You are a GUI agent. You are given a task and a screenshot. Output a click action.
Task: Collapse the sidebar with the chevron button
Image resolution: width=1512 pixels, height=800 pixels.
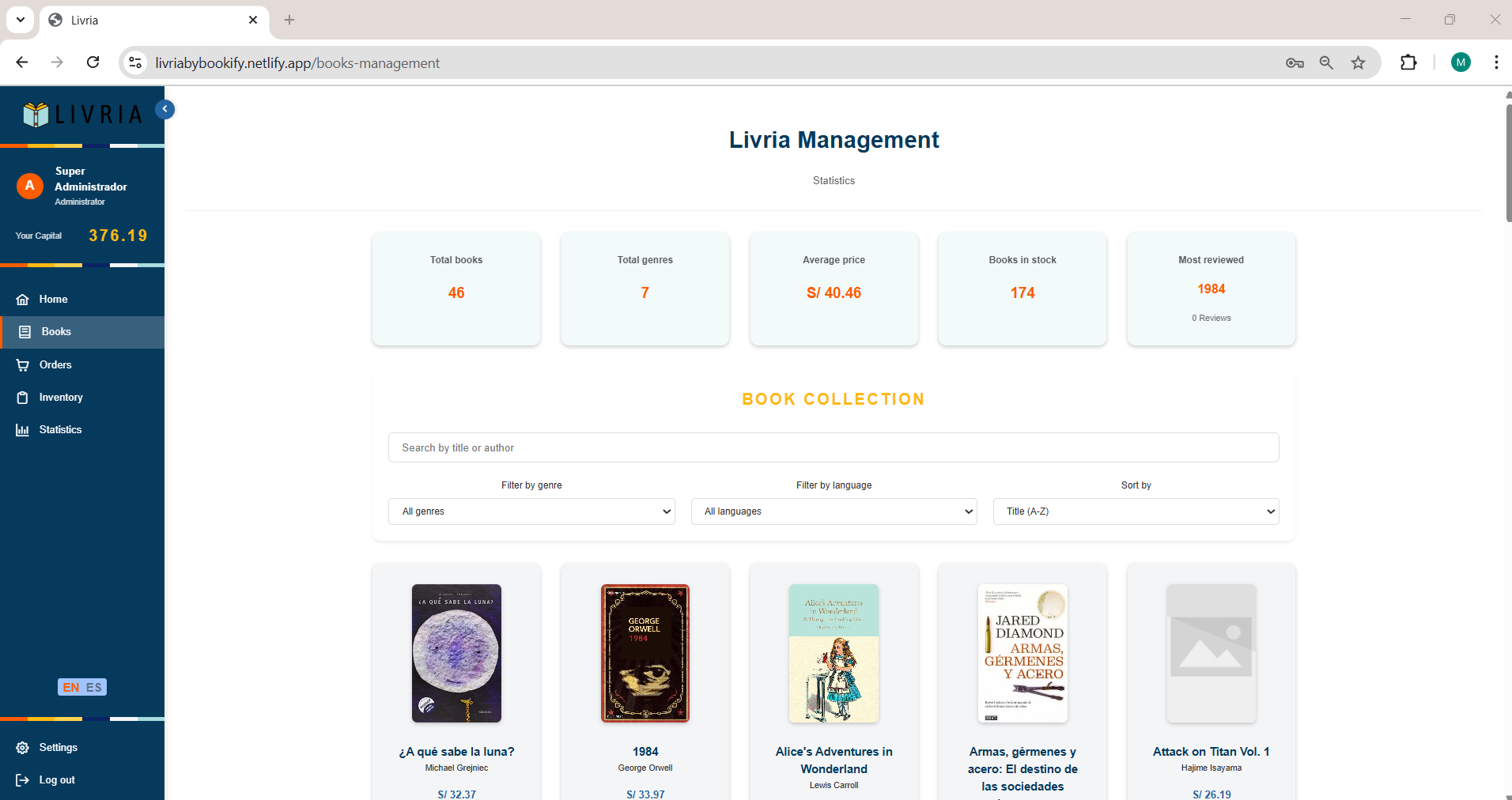point(165,109)
